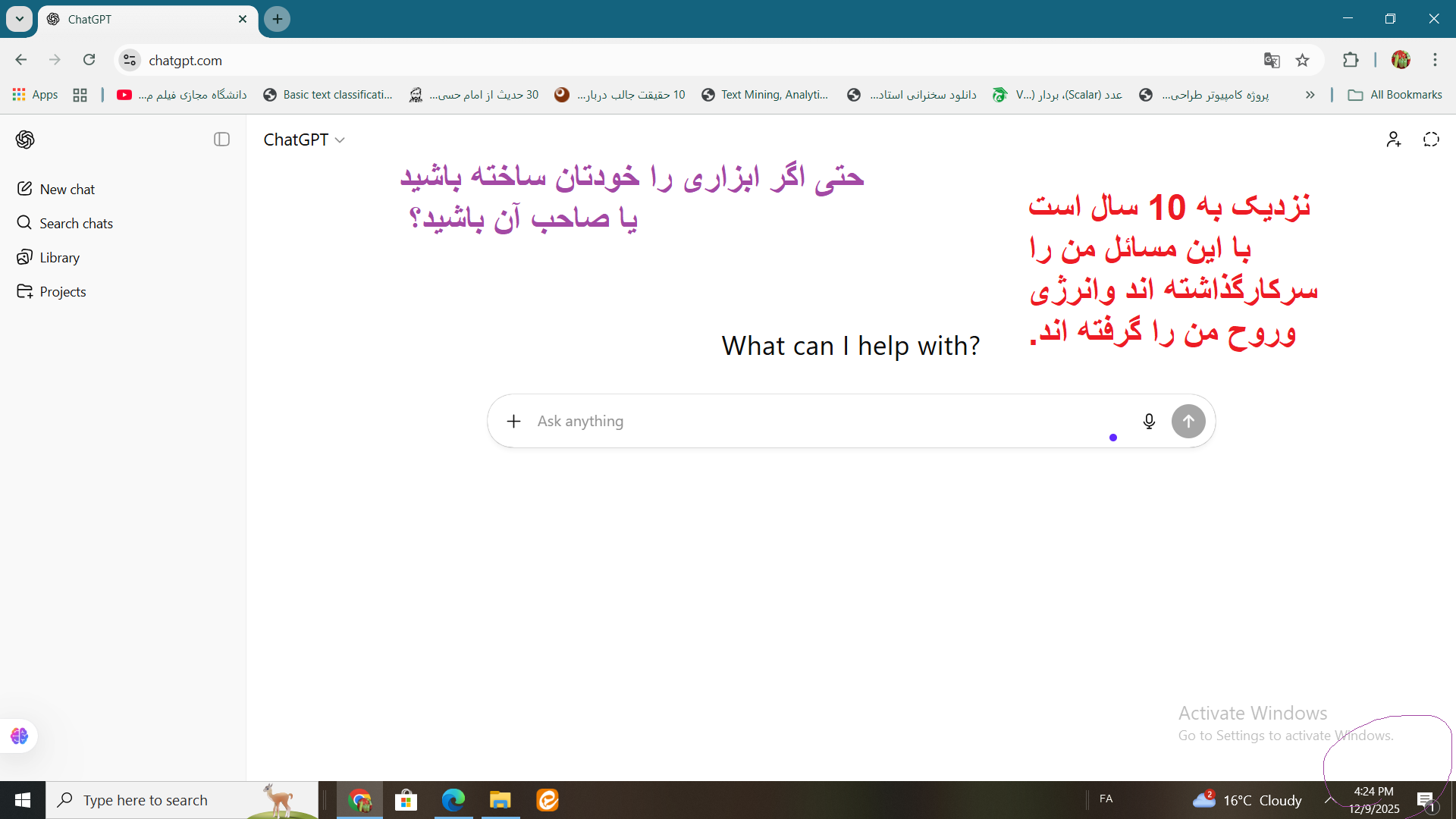
Task: Click the Google Translate icon in address bar
Action: 1272,61
